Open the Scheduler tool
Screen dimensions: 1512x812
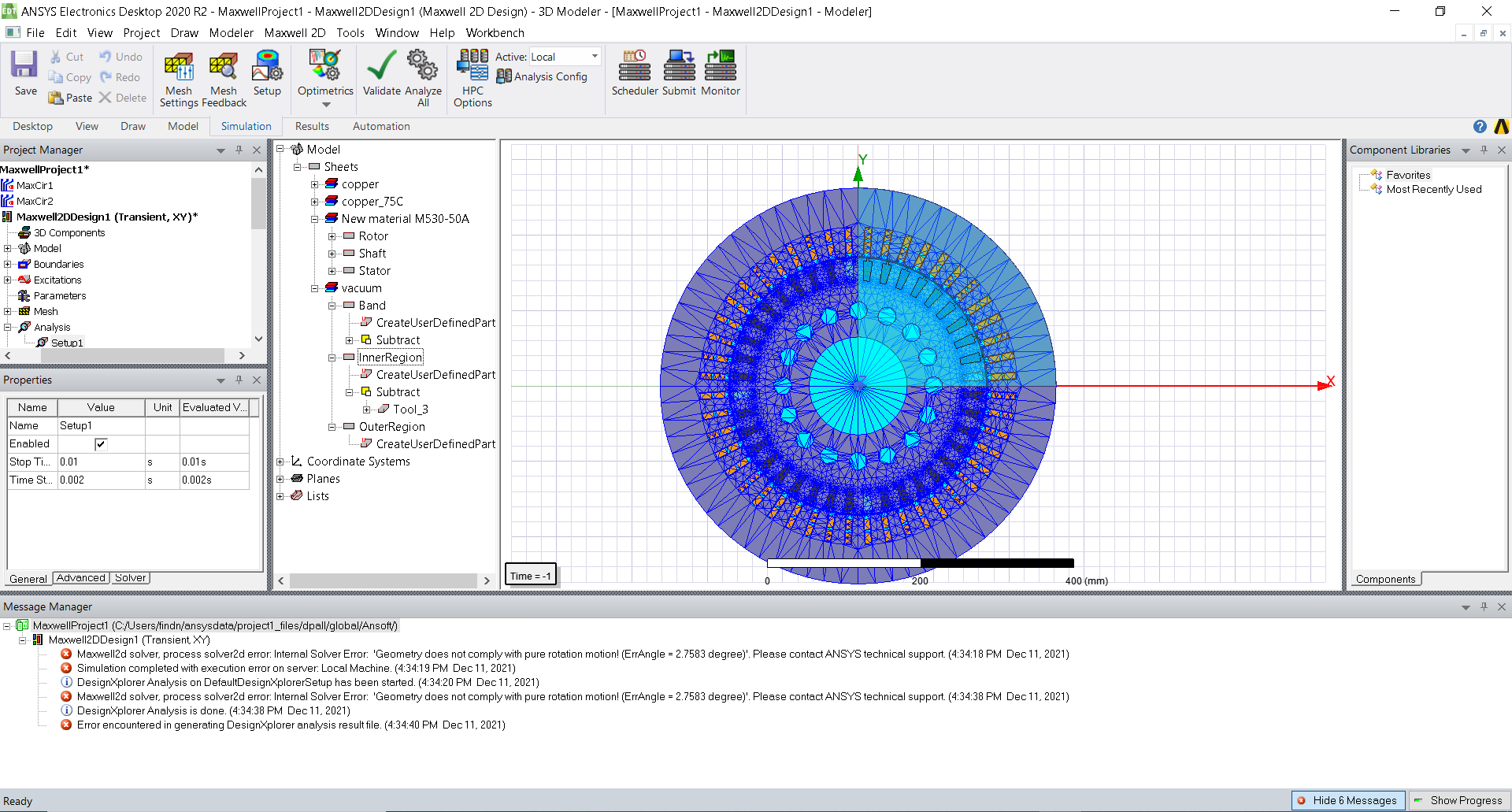635,72
